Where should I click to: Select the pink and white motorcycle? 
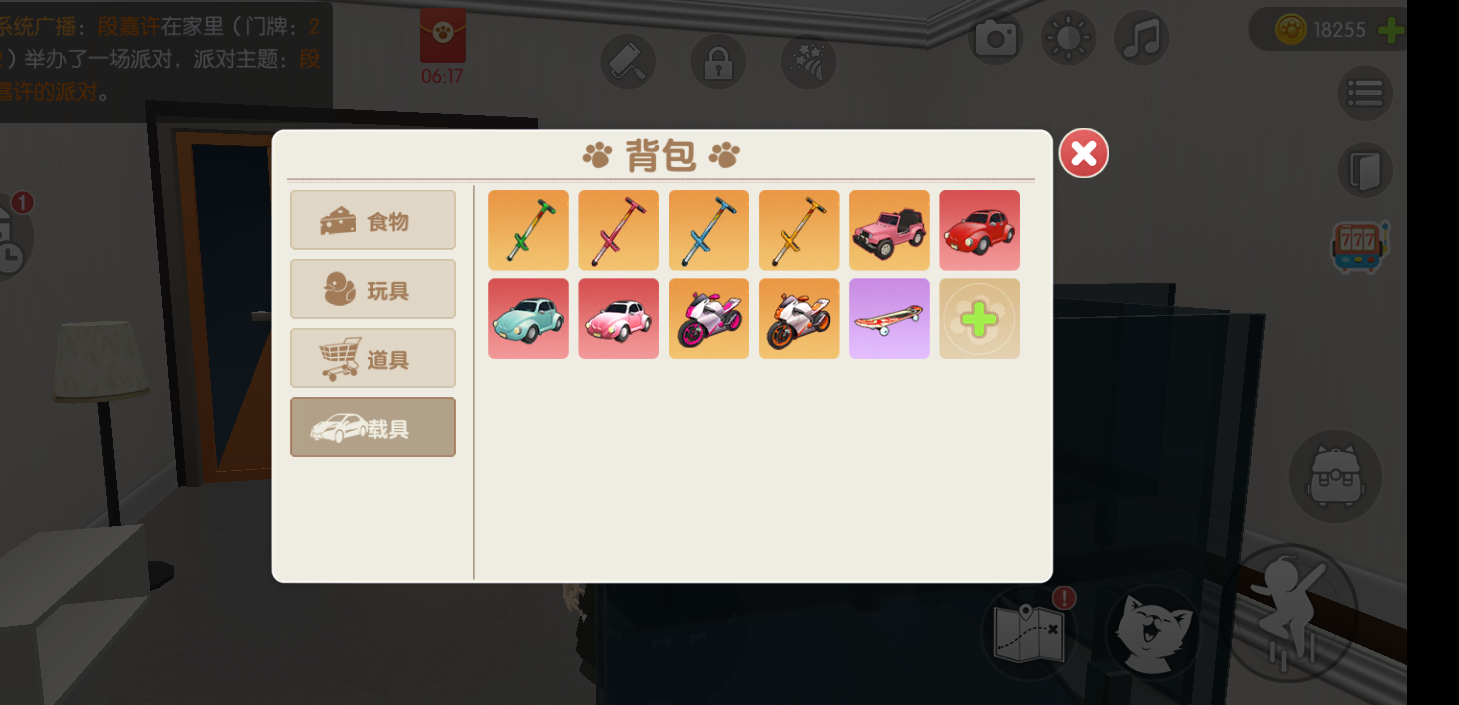[708, 318]
